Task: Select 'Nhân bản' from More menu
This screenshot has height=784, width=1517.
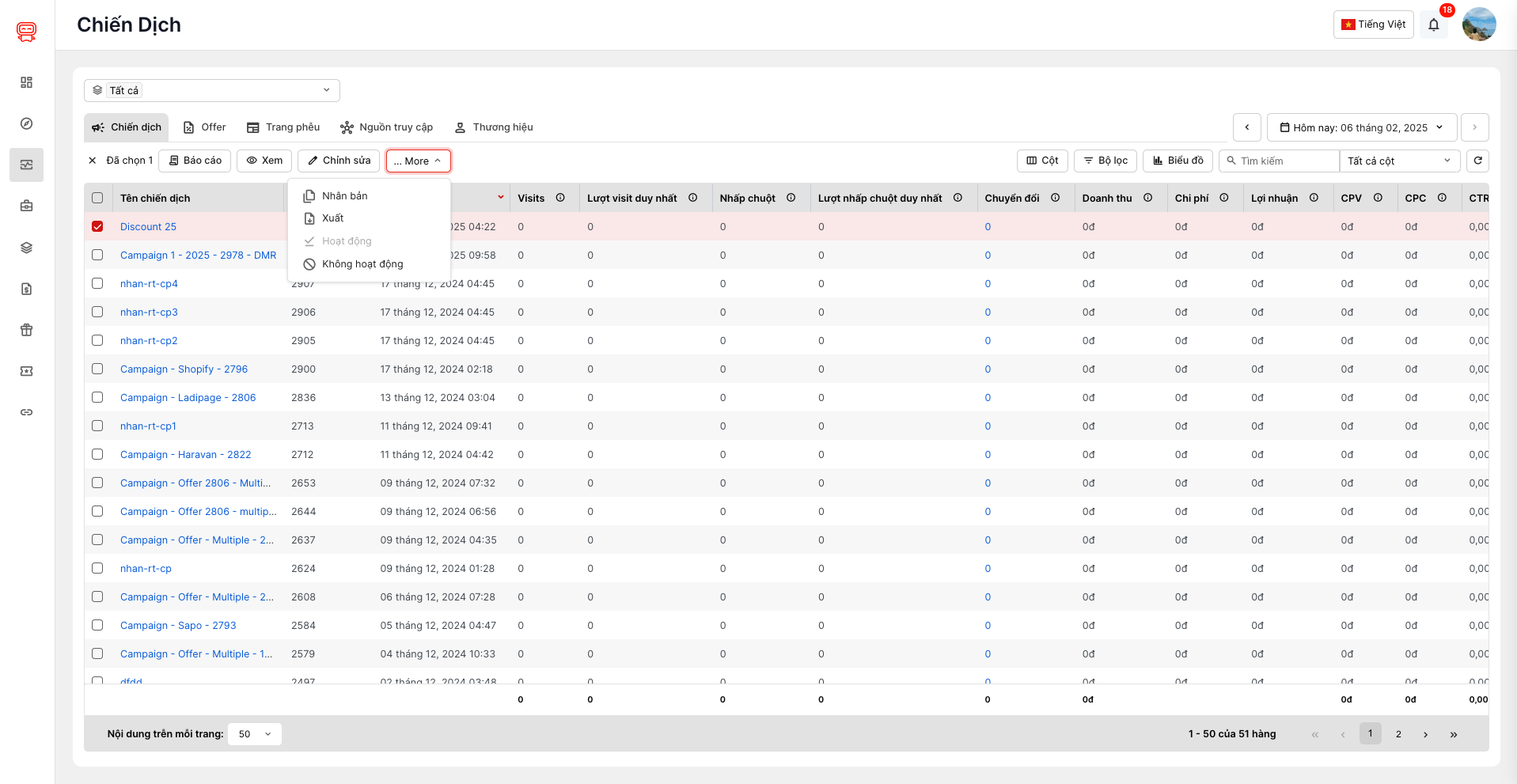Action: pyautogui.click(x=345, y=195)
